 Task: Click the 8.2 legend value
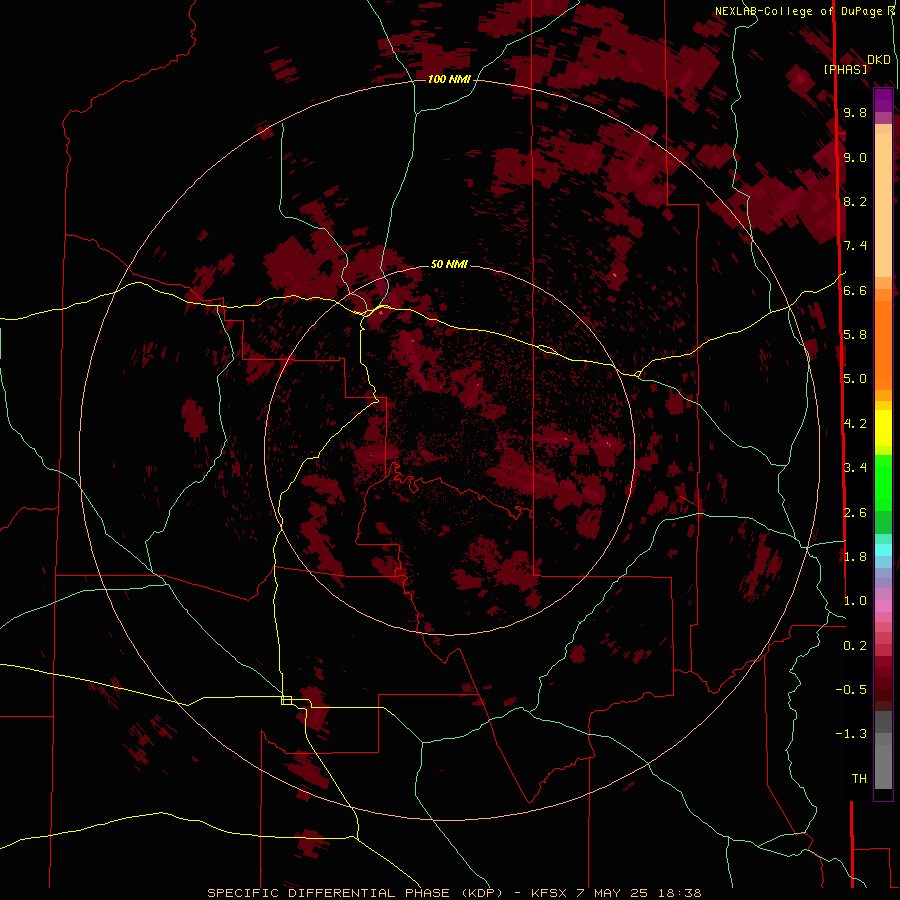point(855,201)
